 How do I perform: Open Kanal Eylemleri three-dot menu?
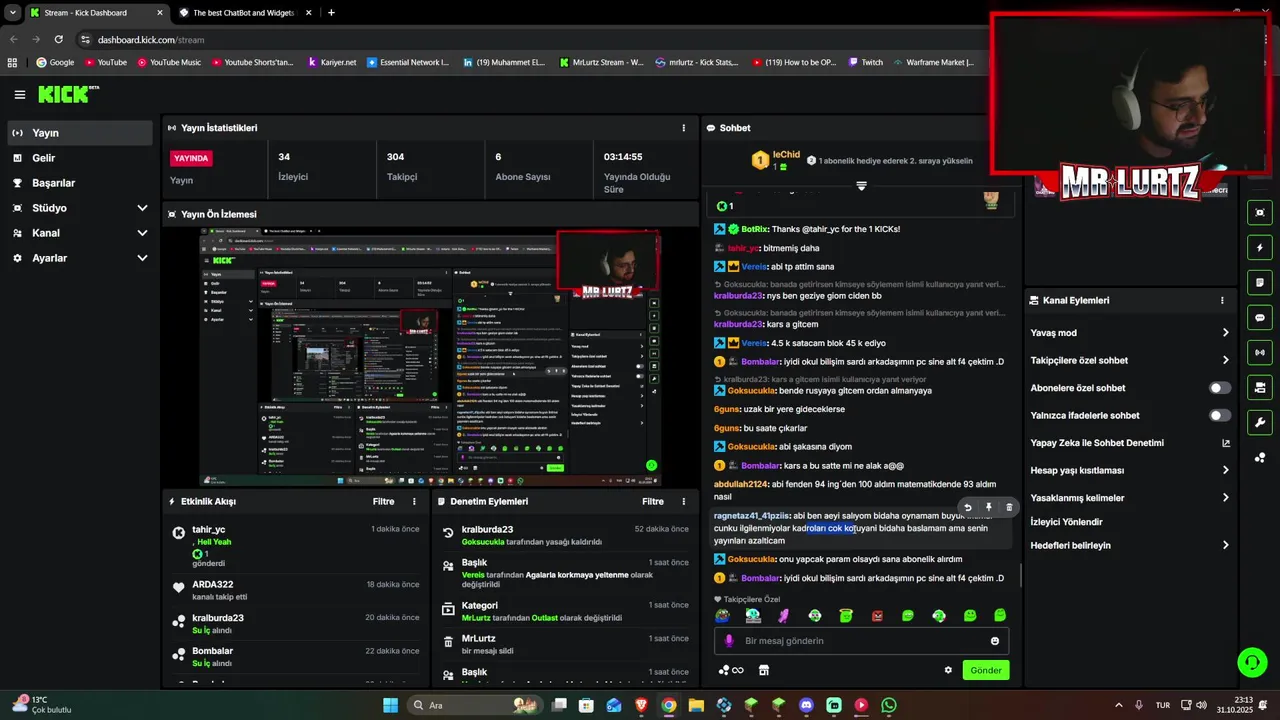1222,300
